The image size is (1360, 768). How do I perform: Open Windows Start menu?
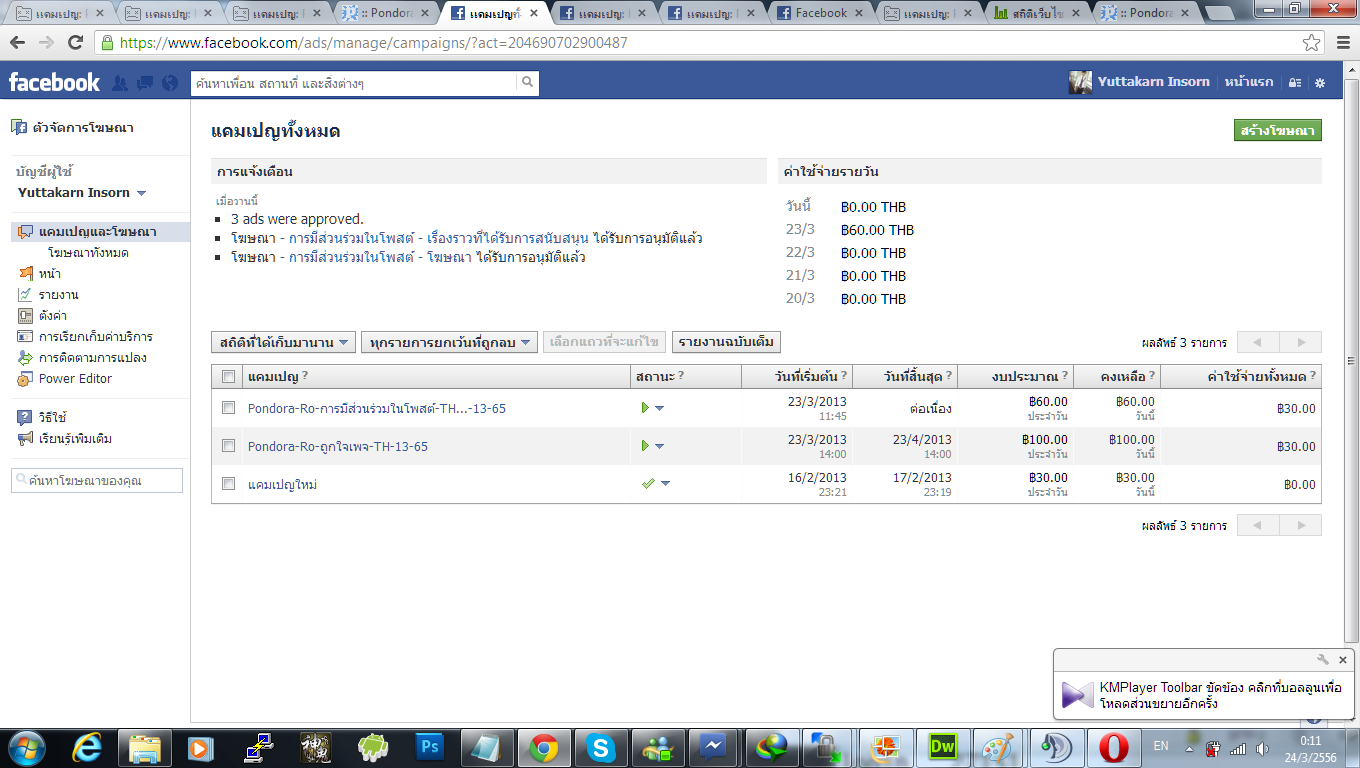tap(27, 747)
